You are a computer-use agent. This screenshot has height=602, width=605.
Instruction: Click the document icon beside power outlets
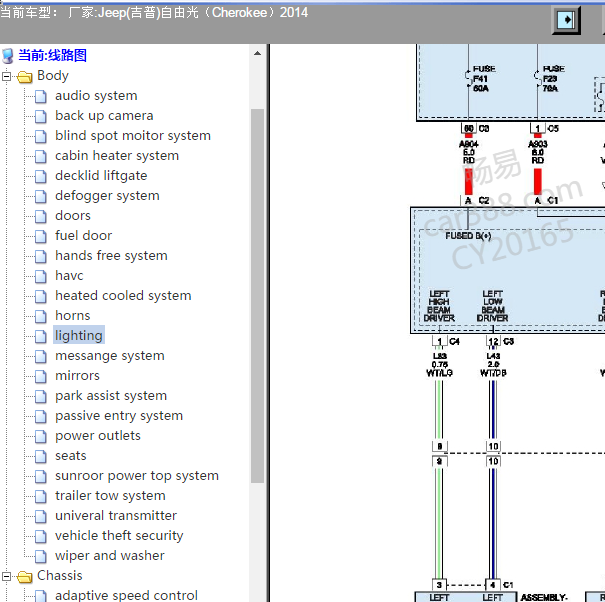point(41,437)
